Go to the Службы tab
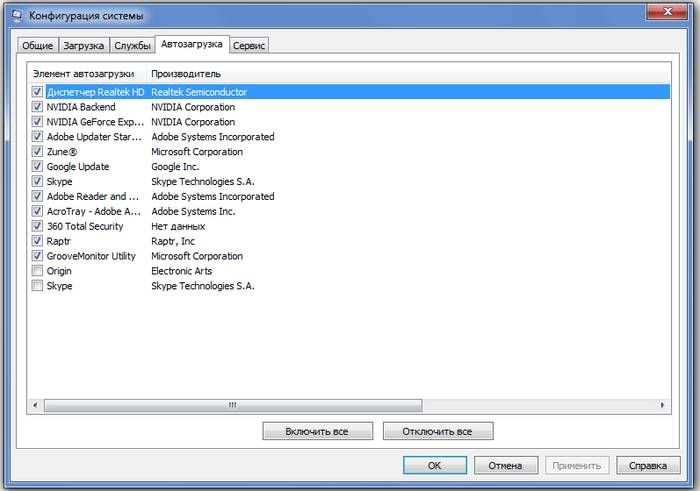 pos(132,46)
